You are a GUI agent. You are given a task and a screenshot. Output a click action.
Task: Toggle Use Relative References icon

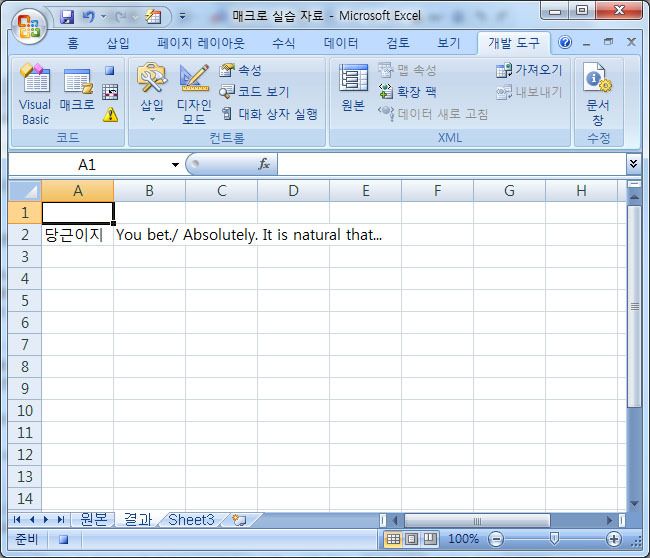click(x=110, y=92)
